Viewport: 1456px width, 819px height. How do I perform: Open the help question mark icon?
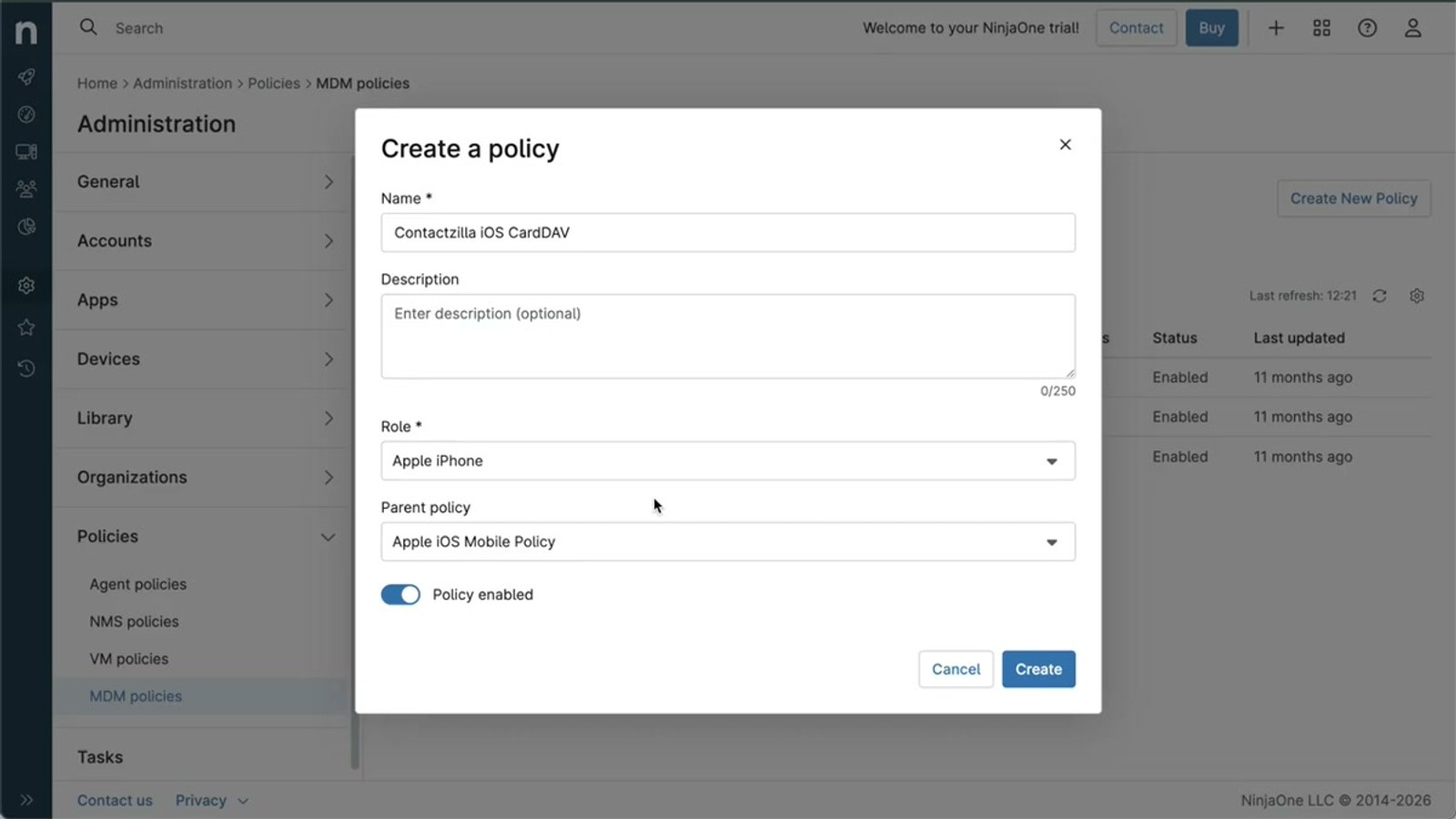click(1367, 28)
